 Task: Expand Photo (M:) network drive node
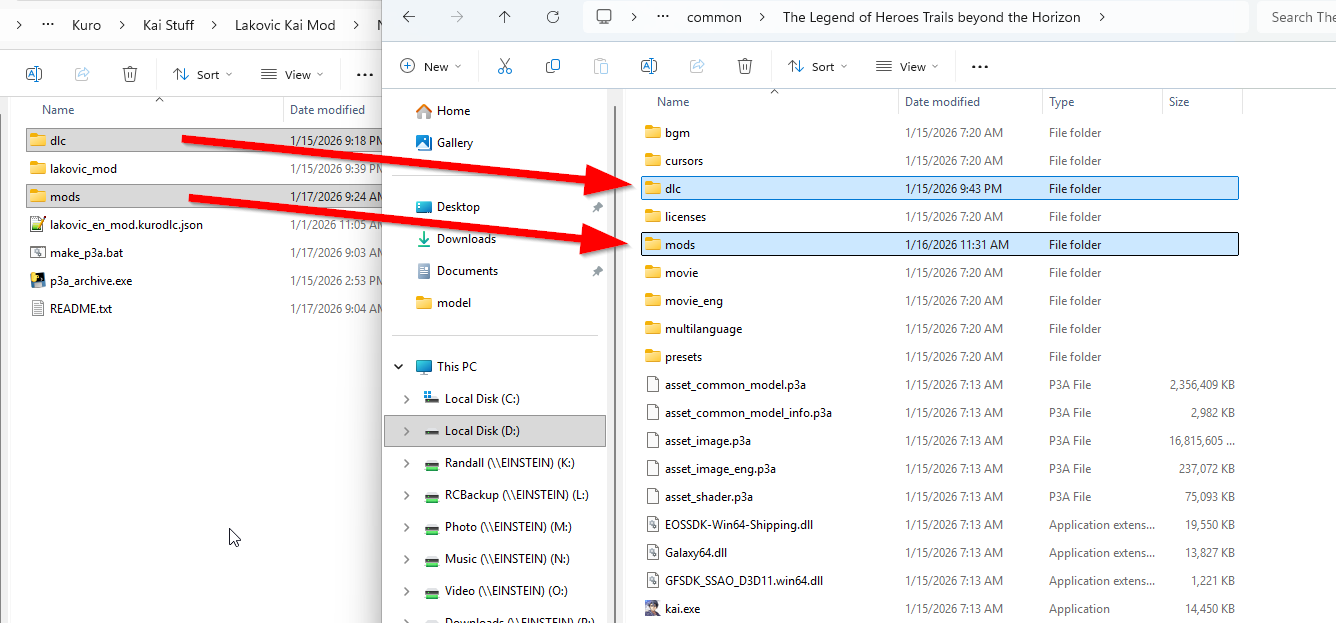[406, 527]
